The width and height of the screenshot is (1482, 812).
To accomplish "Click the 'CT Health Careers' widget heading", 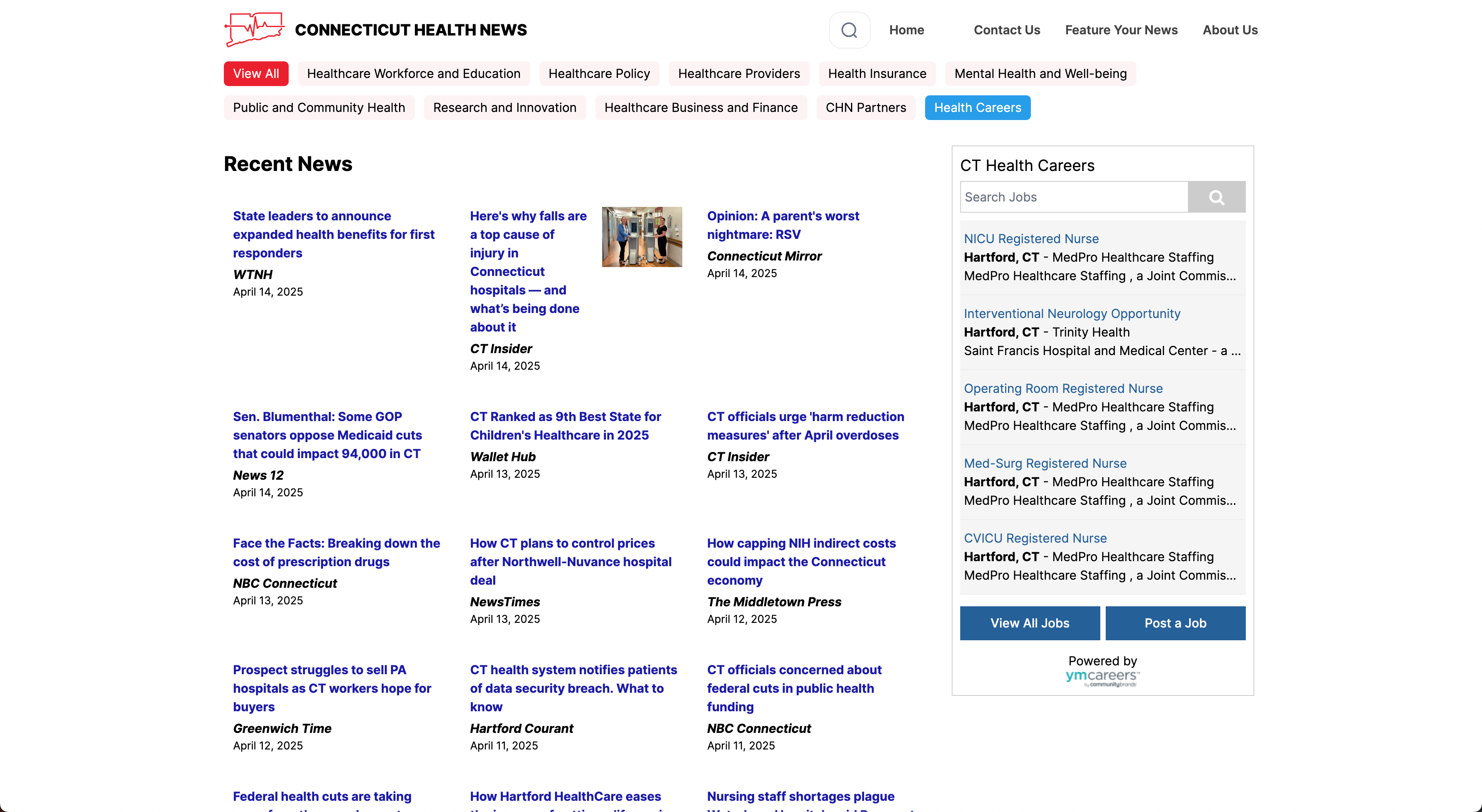I will tap(1027, 166).
